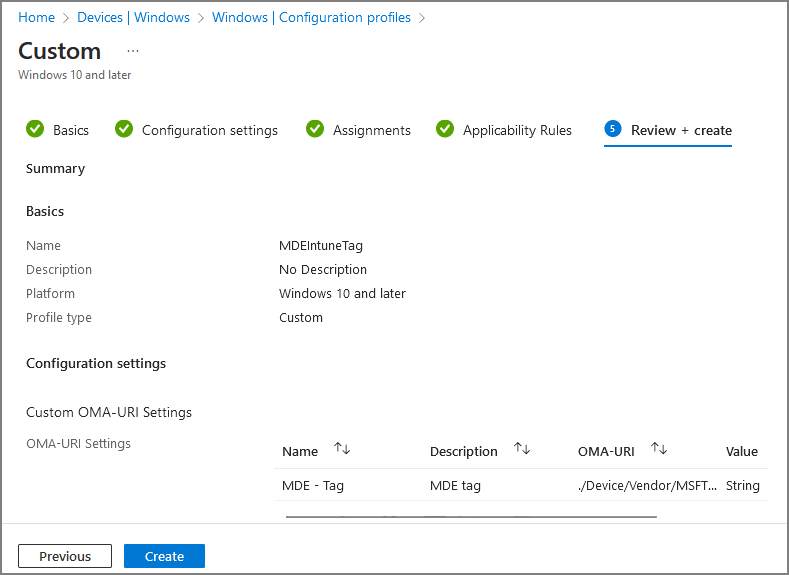Image resolution: width=789 pixels, height=575 pixels.
Task: Click the blue step 5 circle icon
Action: [x=612, y=129]
